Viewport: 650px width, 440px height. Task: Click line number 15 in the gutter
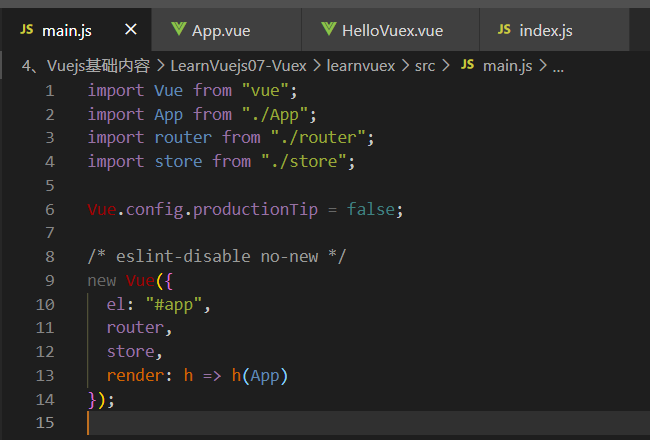[45, 423]
